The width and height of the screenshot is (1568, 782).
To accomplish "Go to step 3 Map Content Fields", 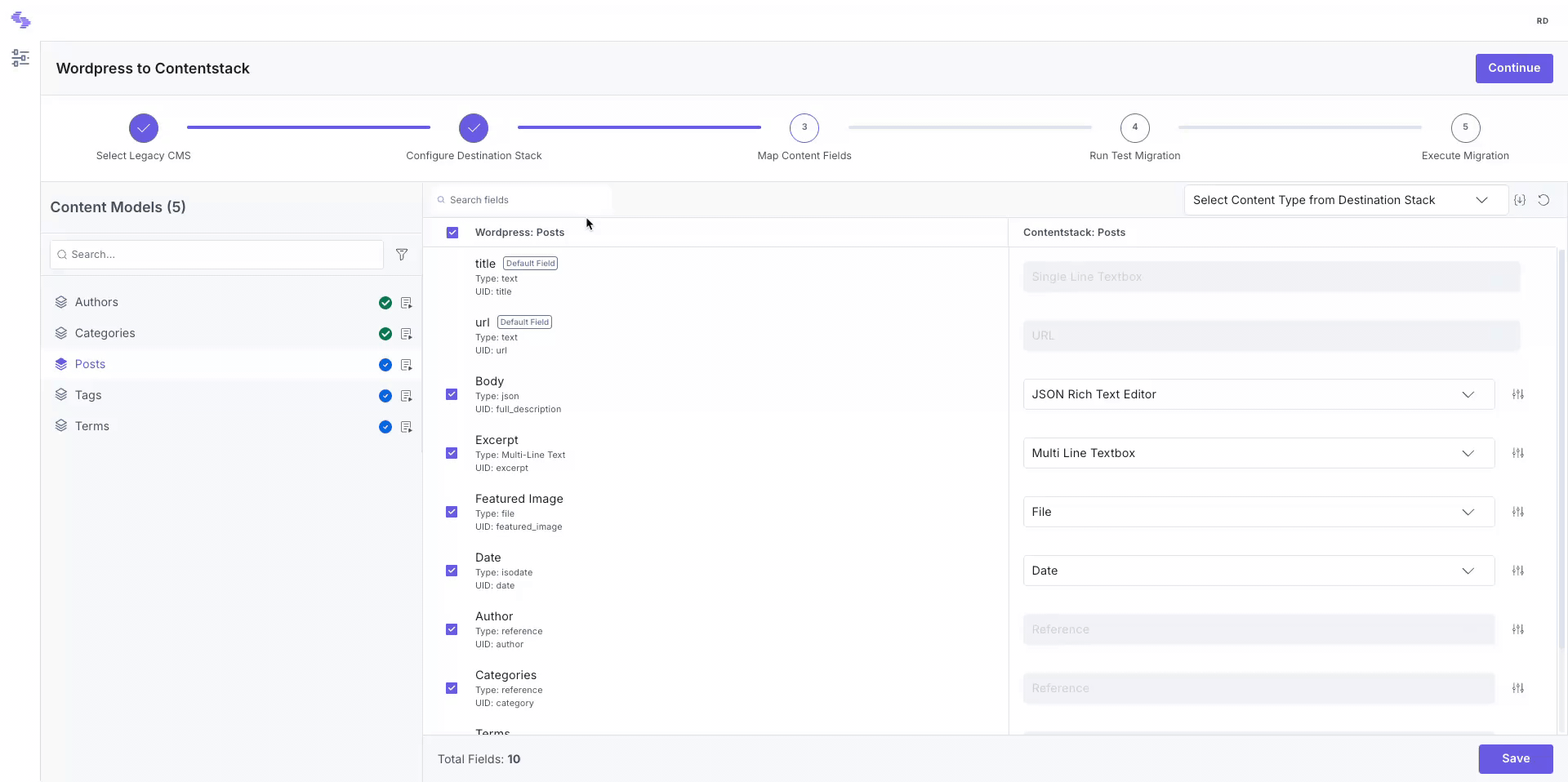I will tap(804, 128).
